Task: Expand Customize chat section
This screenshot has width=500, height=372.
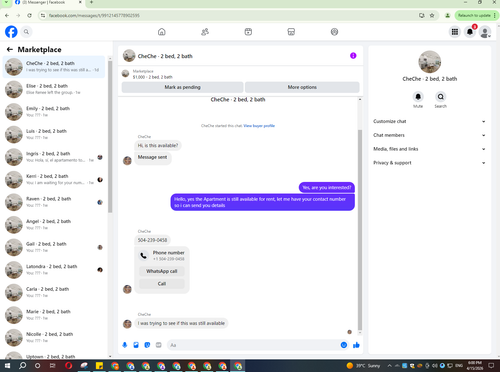Action: pos(429,121)
